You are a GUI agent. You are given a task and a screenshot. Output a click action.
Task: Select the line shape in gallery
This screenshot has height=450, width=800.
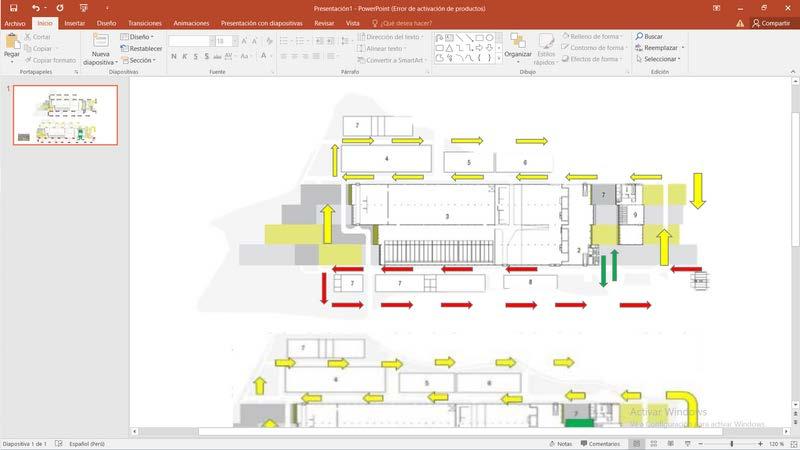coord(460,38)
